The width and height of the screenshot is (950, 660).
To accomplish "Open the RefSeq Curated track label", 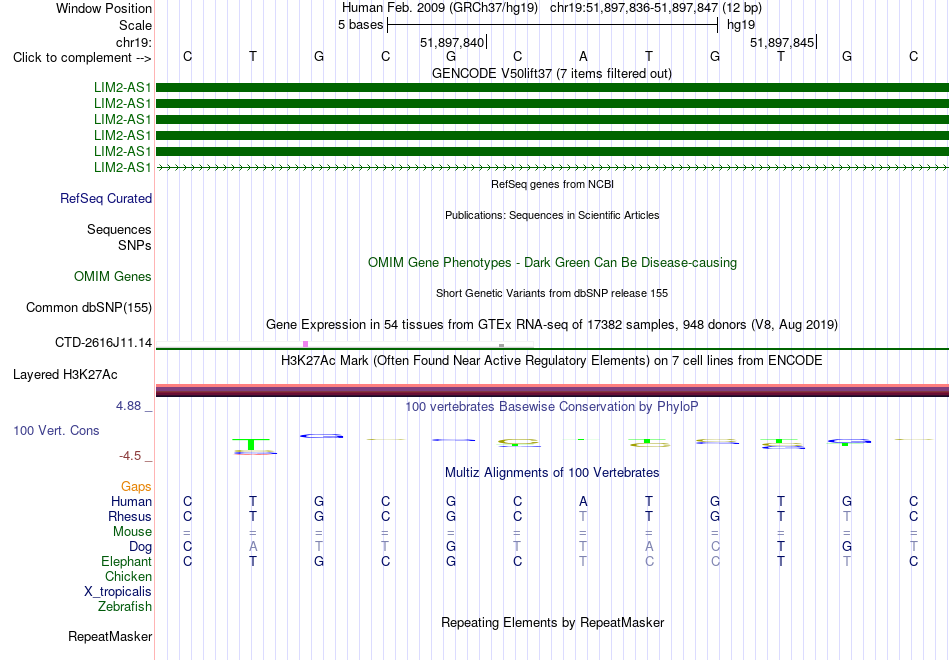I will tap(106, 198).
